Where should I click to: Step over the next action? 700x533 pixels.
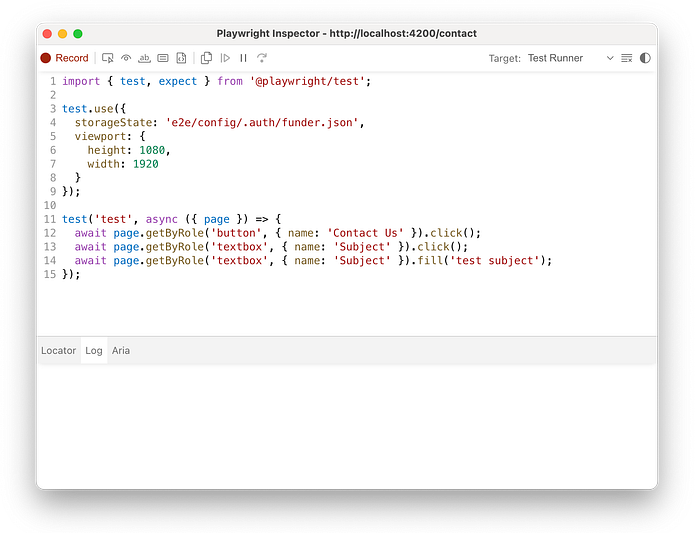[x=262, y=58]
